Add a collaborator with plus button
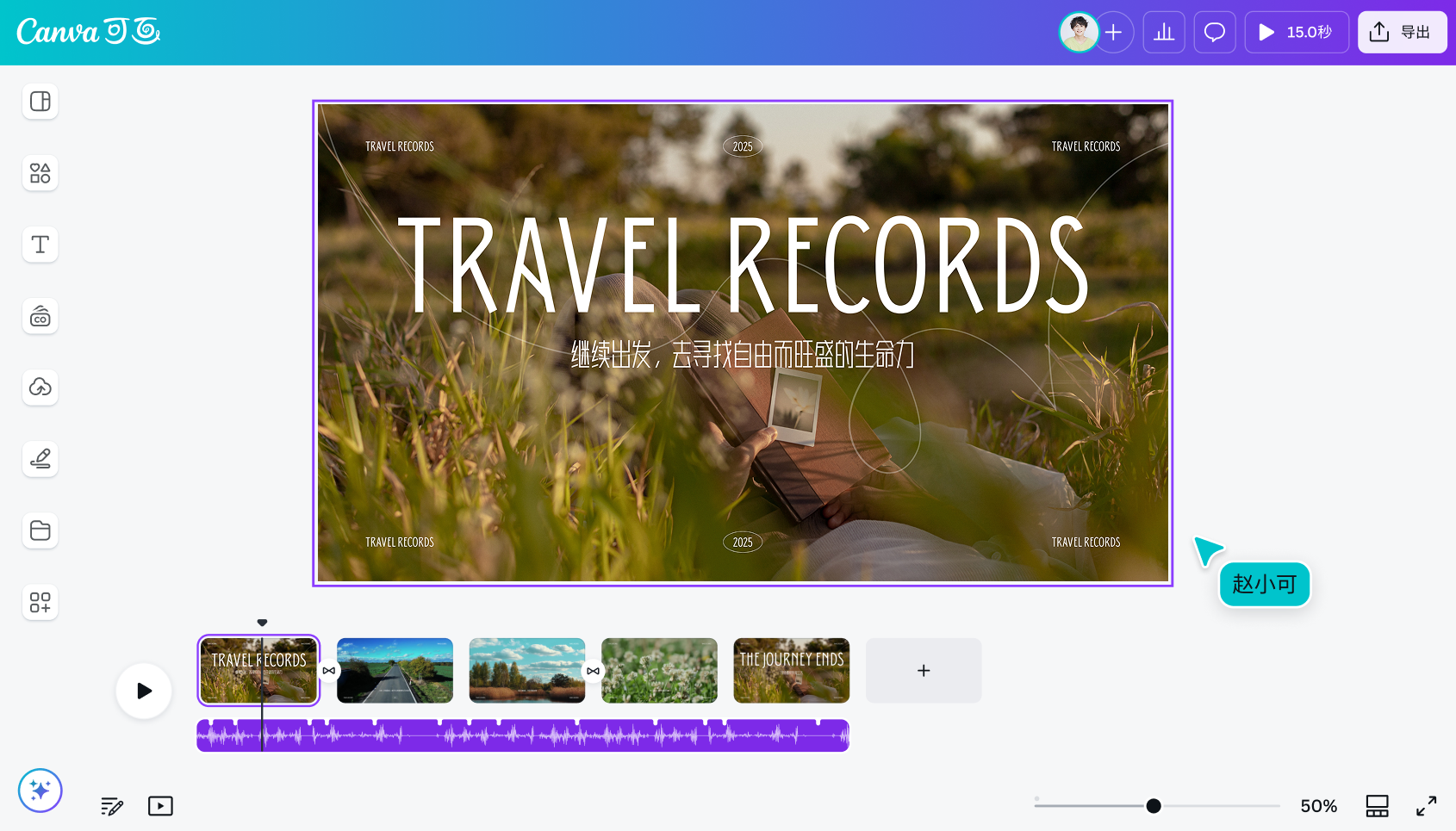The width and height of the screenshot is (1456, 831). click(x=1114, y=33)
